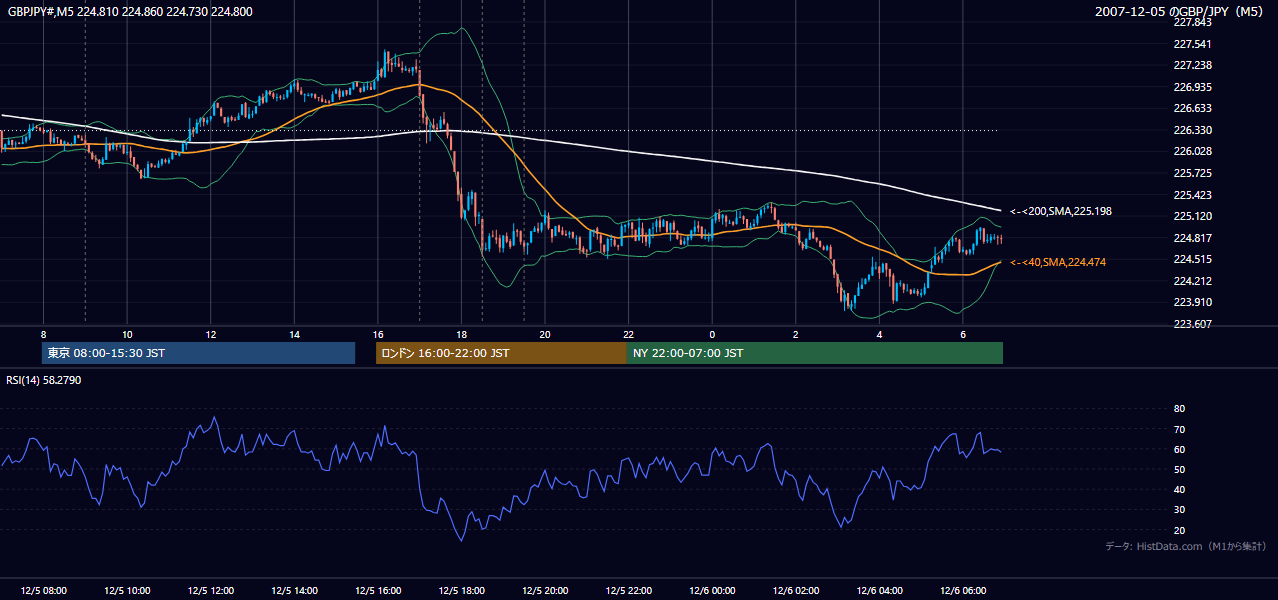Viewport: 1278px width, 600px height.
Task: Click the RSI 80 level label
Action: coord(1180,409)
